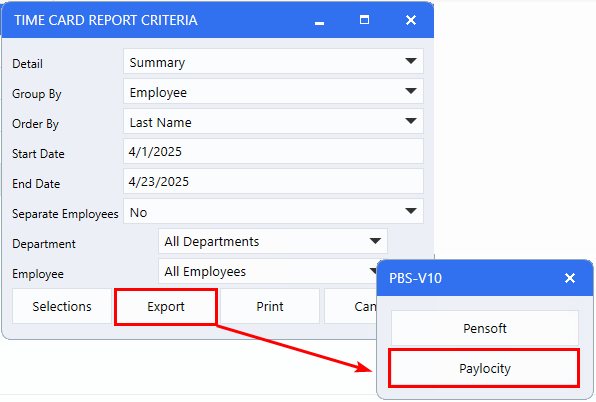Choose Paylocity in the PBS-V10 popup
This screenshot has width=596, height=402.
(x=485, y=368)
